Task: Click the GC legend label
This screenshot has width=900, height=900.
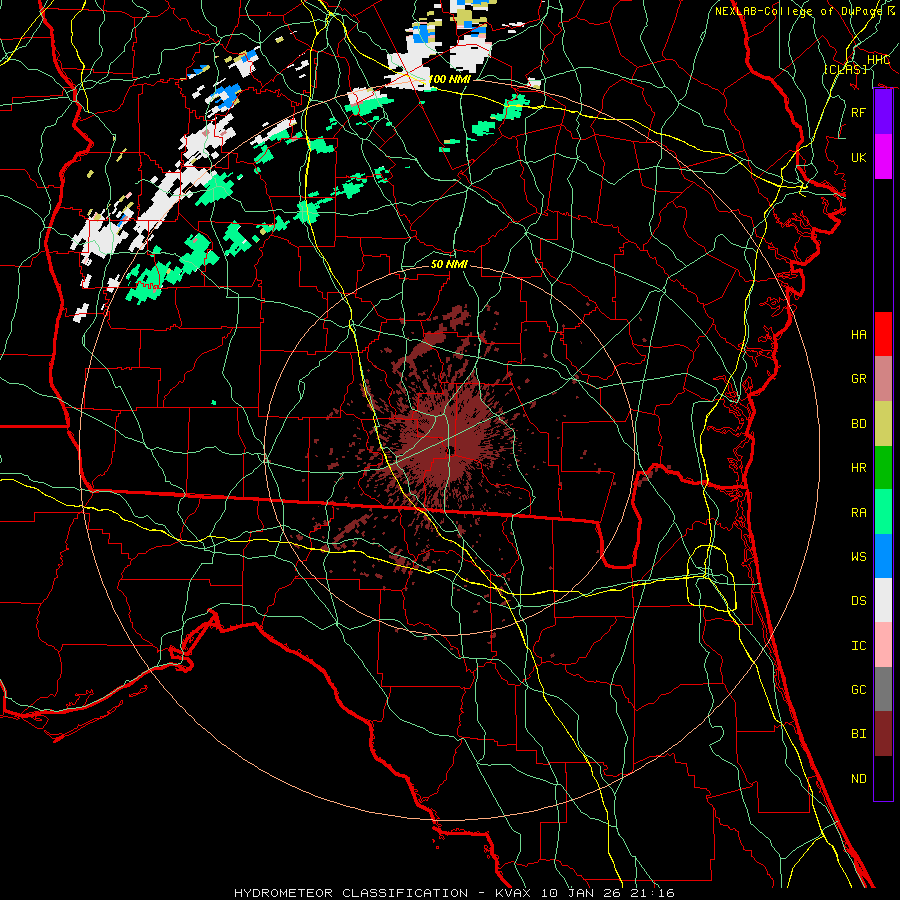Action: 859,690
